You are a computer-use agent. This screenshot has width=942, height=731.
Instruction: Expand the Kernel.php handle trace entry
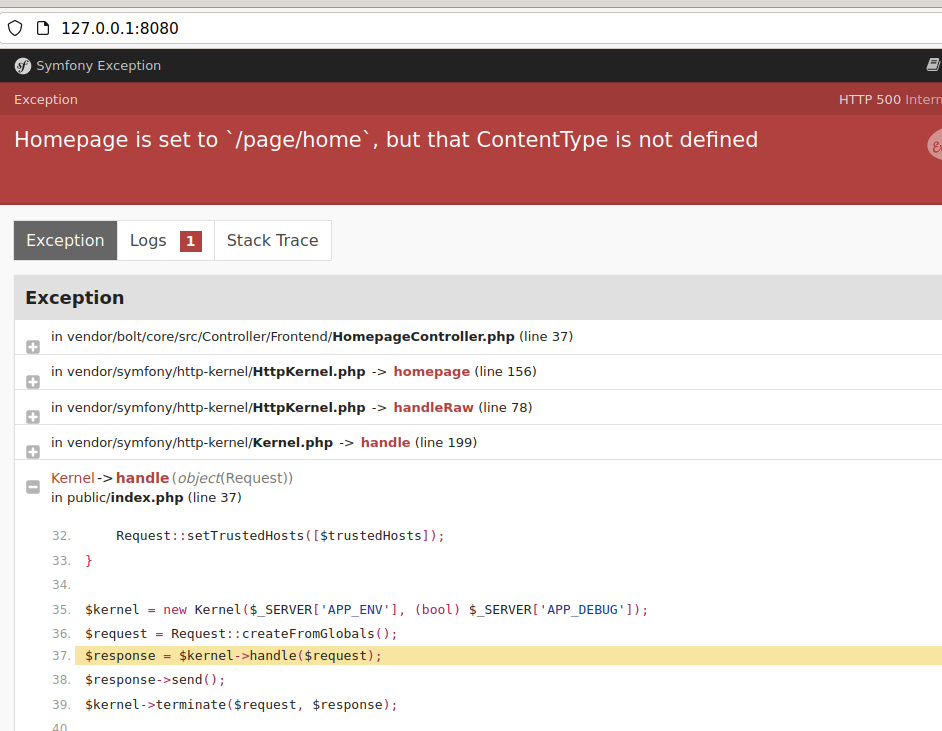coord(33,452)
